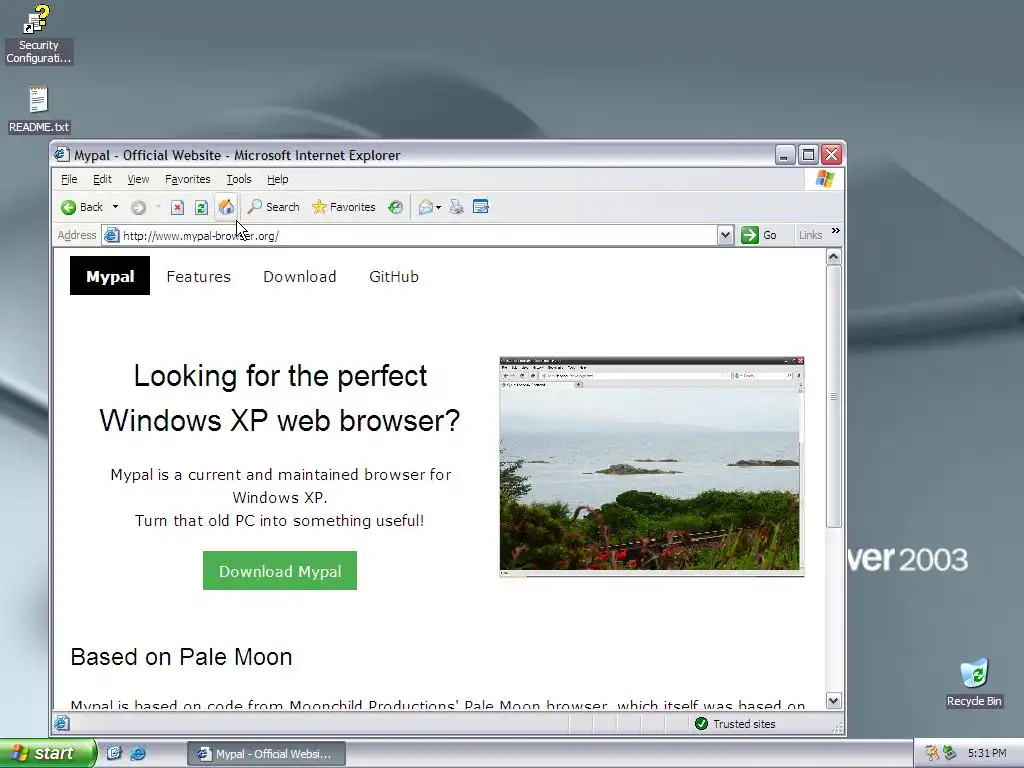
Task: Expand the Links toolbar chevron
Action: pyautogui.click(x=835, y=231)
